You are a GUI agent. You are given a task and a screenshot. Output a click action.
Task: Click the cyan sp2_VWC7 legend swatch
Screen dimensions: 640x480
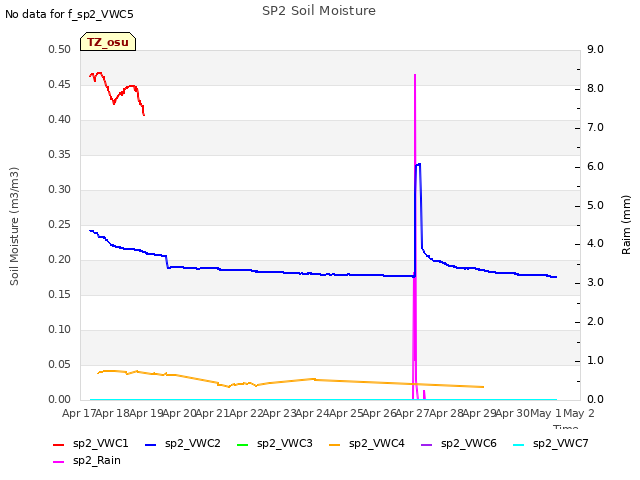518,444
